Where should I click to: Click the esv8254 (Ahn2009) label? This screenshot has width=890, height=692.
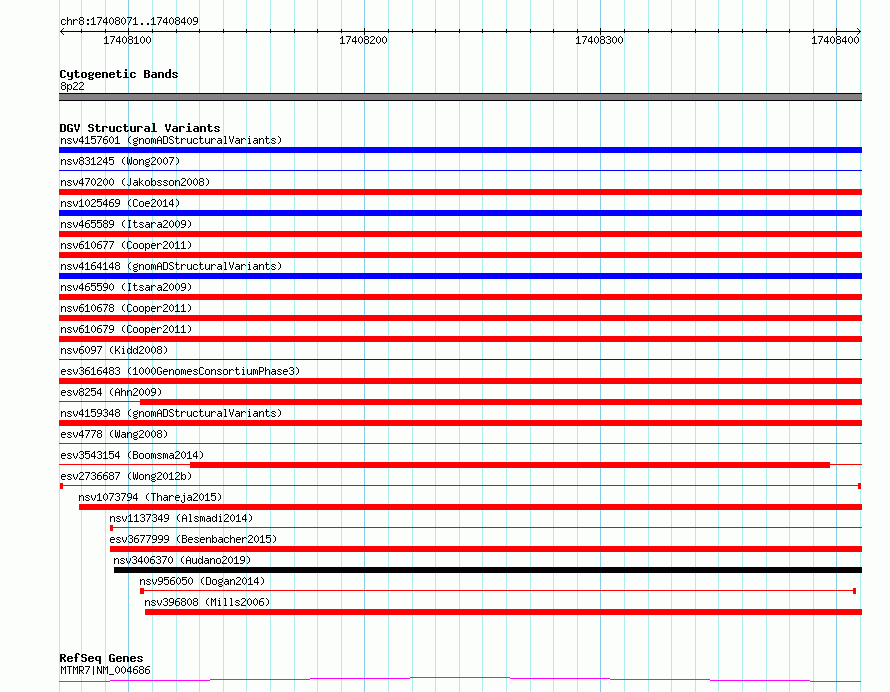coord(111,392)
